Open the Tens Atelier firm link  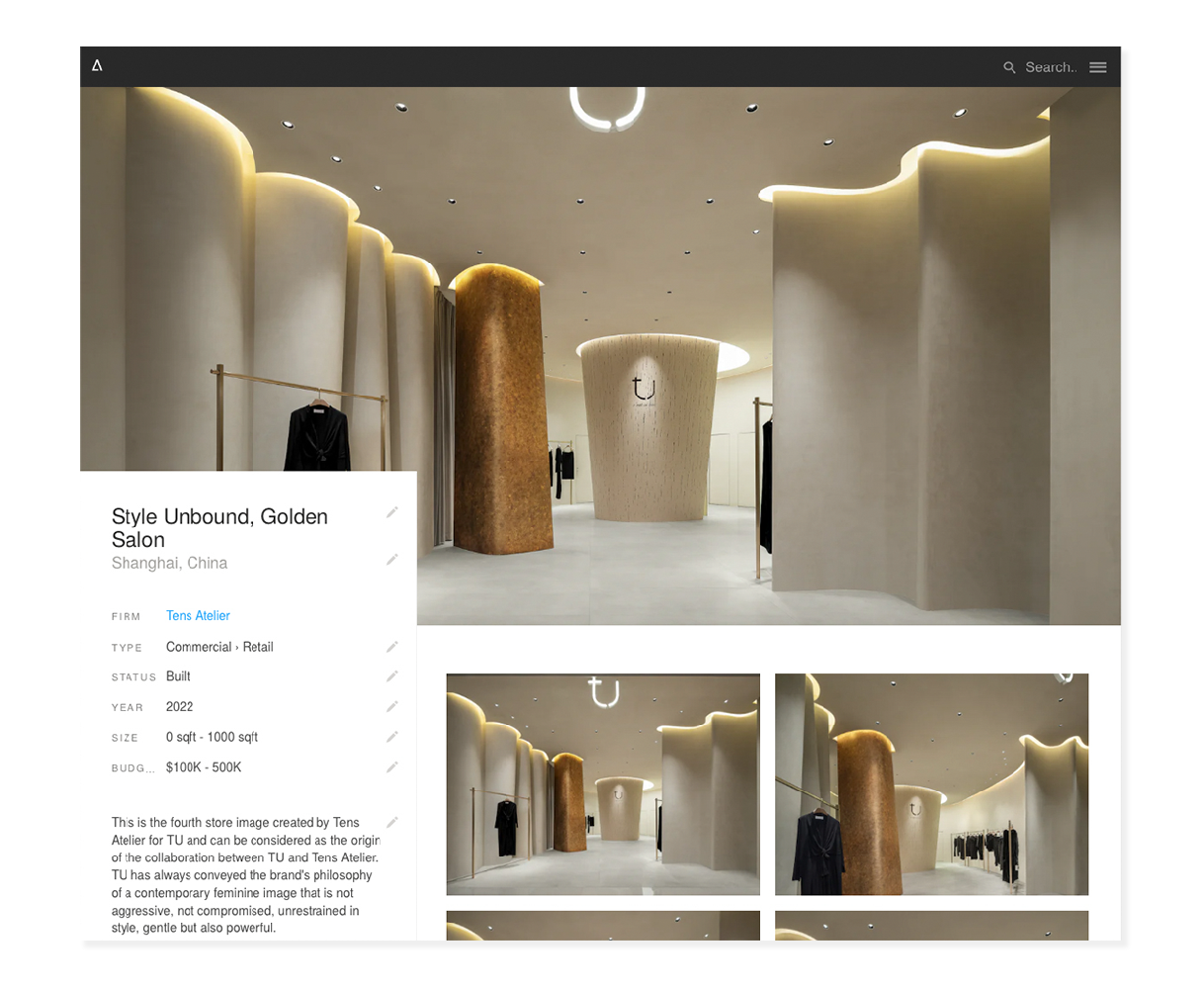click(x=198, y=615)
